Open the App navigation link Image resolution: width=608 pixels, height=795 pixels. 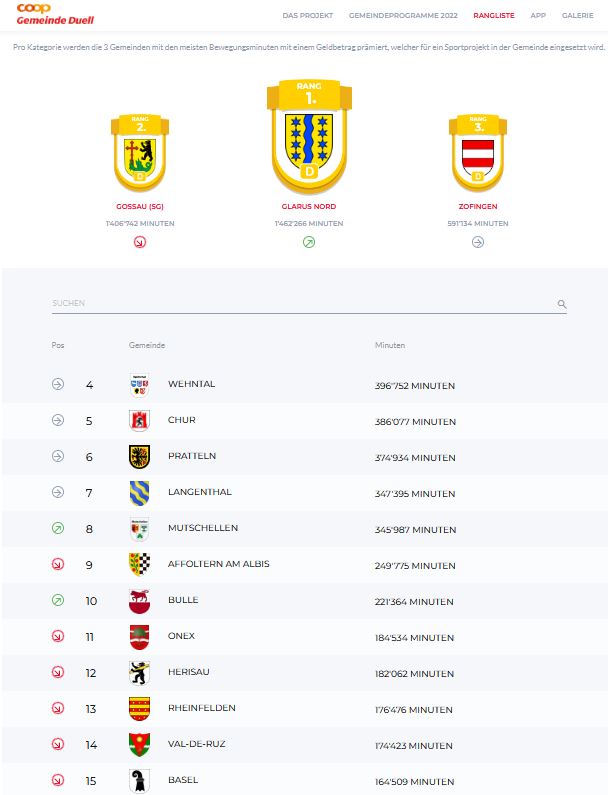click(538, 16)
